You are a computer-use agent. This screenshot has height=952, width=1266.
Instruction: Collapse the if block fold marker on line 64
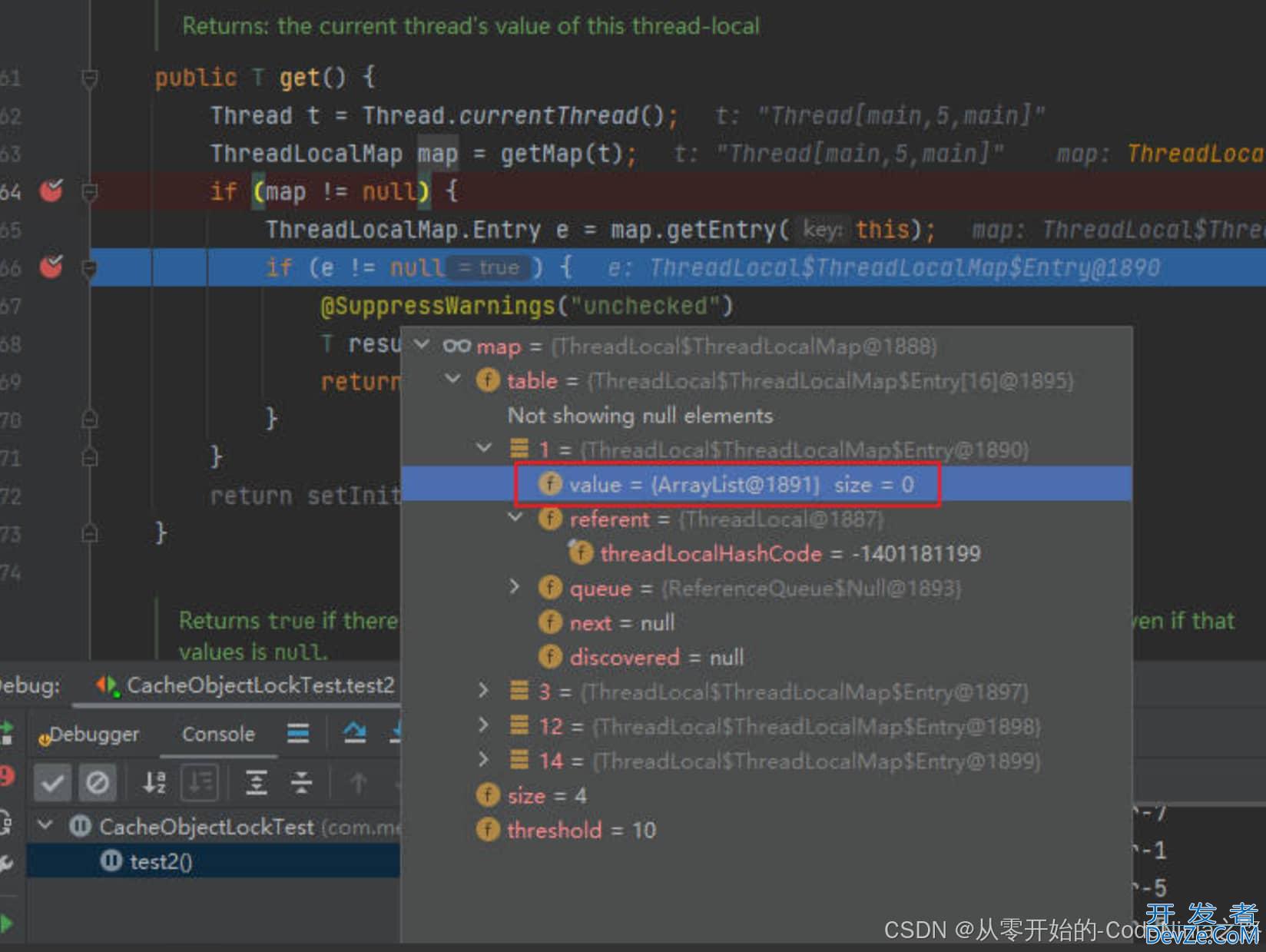(90, 191)
